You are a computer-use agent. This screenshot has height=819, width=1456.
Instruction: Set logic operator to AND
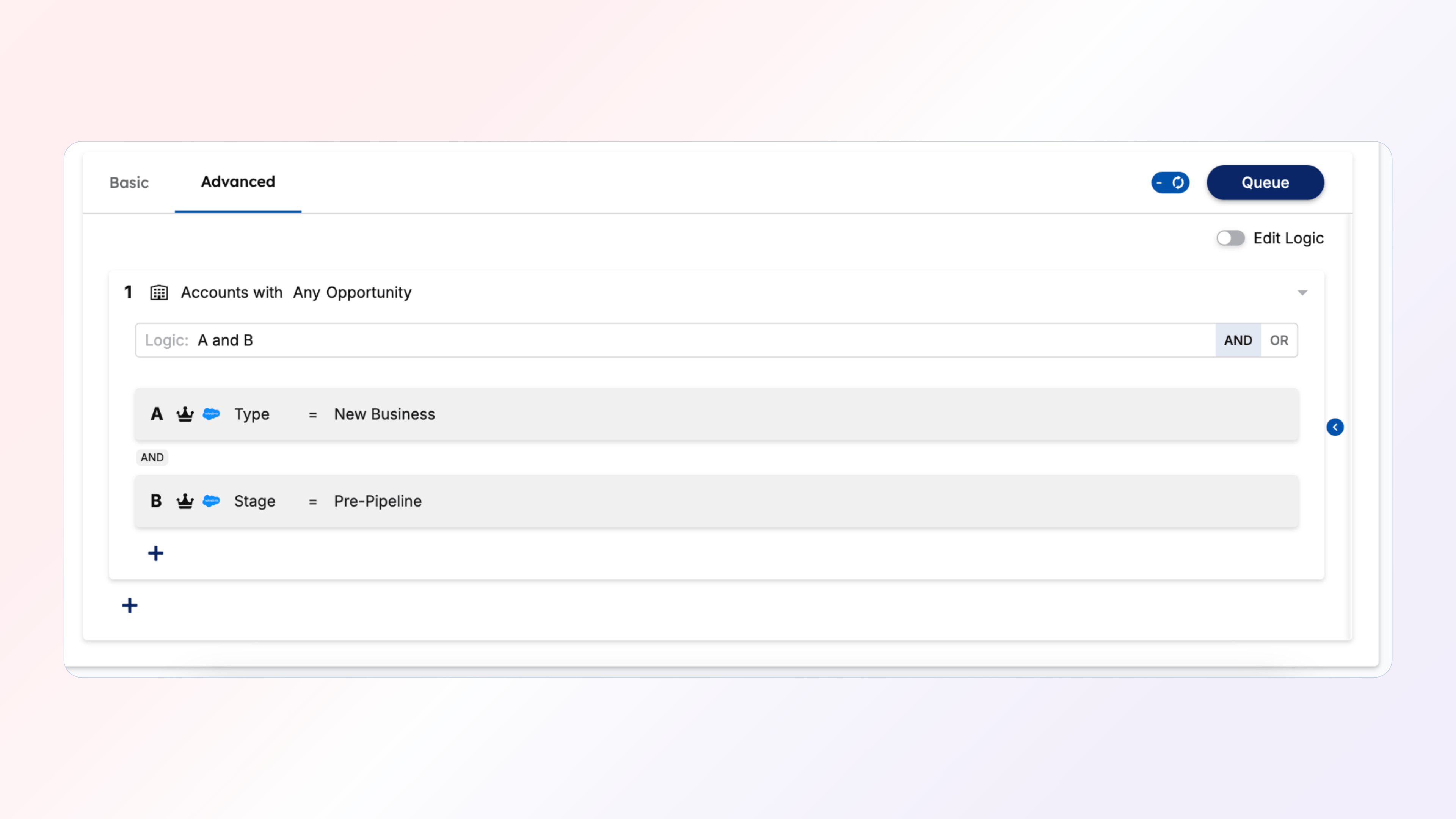click(x=1238, y=340)
